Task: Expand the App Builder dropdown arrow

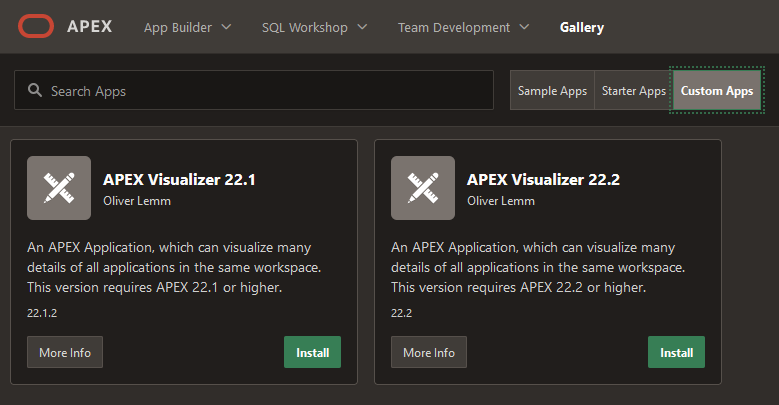Action: point(226,27)
